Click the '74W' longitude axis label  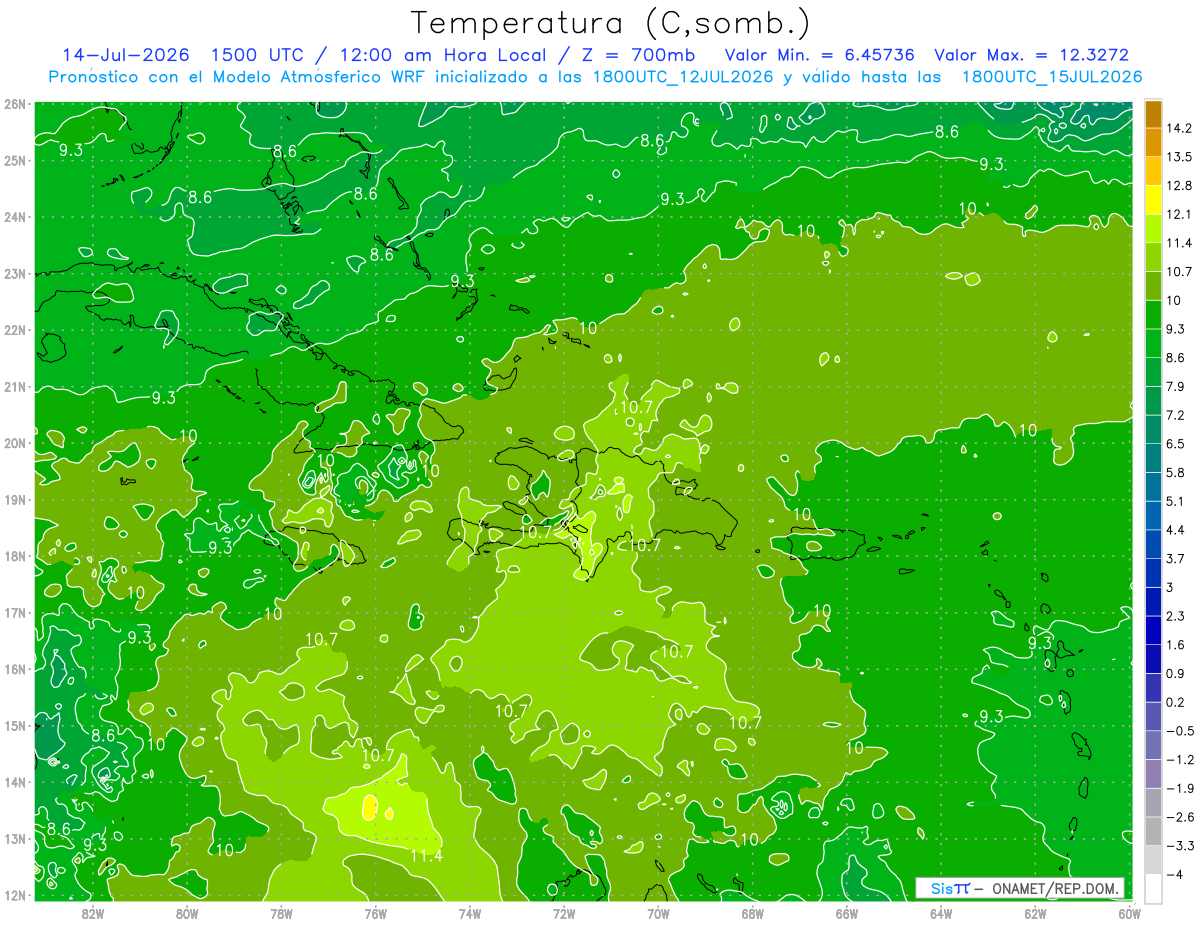click(469, 912)
